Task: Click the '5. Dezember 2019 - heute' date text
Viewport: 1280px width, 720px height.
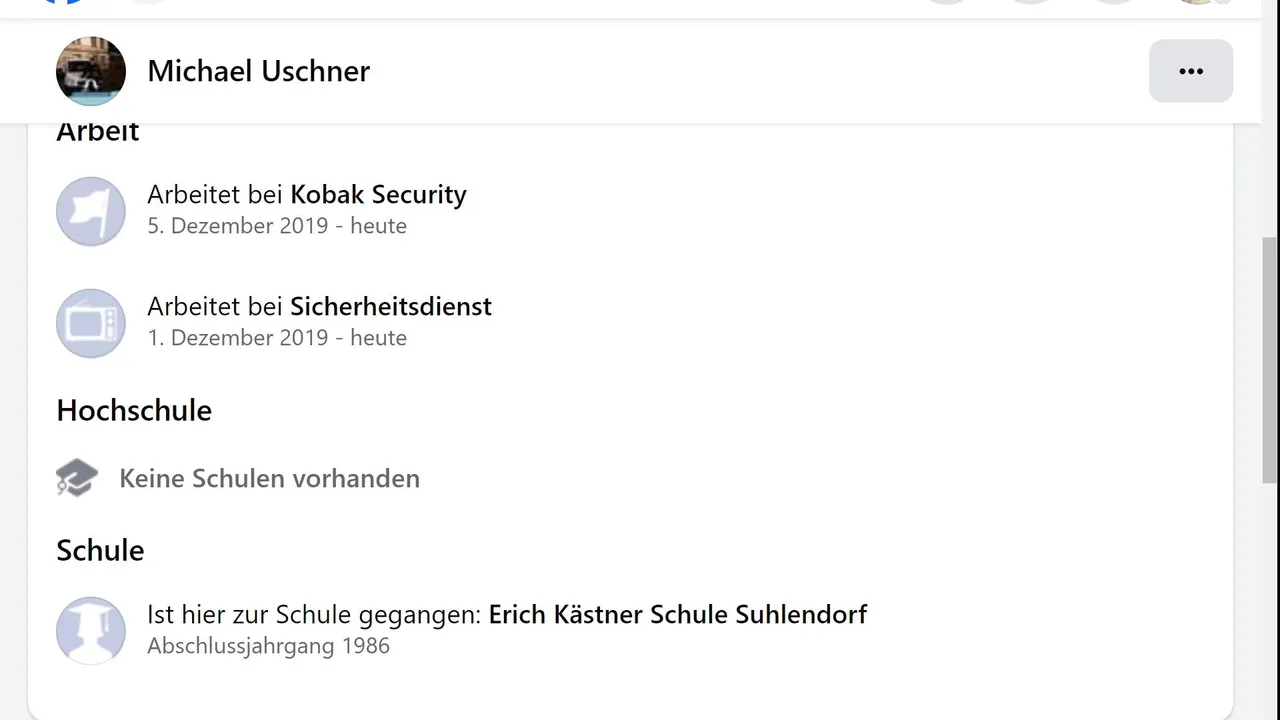Action: [277, 226]
